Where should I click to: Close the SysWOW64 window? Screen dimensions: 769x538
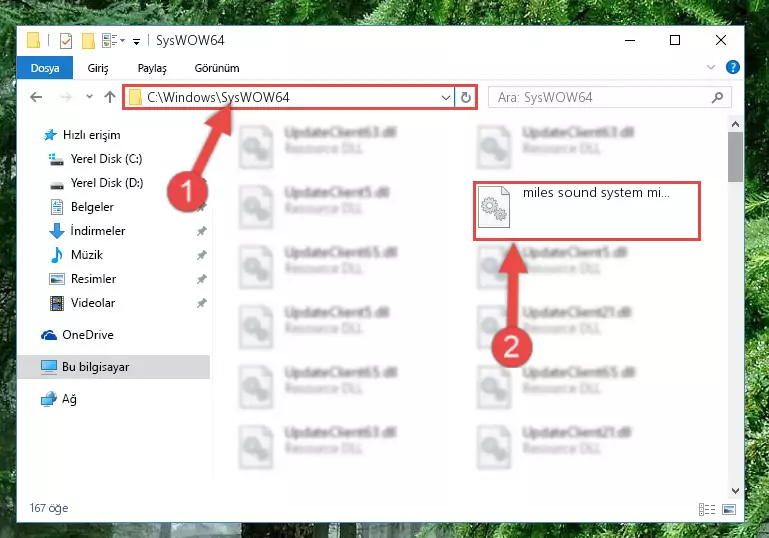point(720,40)
